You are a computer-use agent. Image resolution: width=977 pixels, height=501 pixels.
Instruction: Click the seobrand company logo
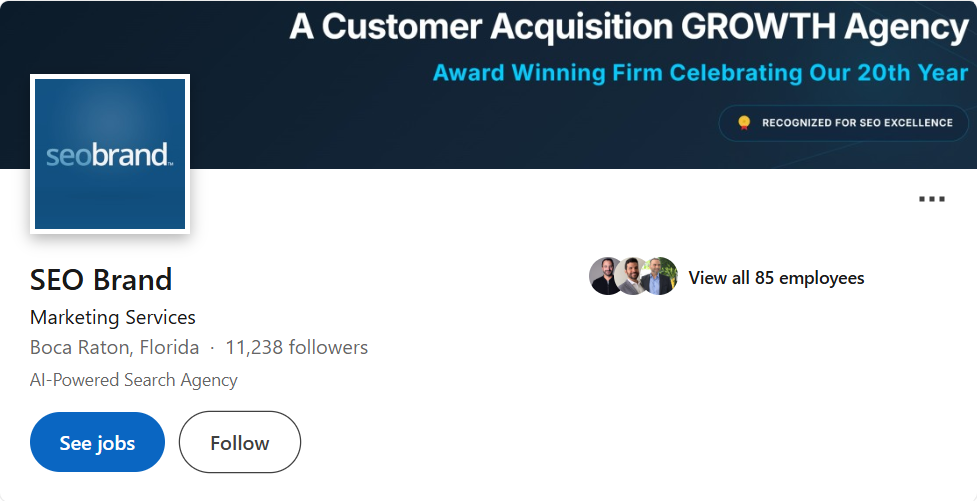110,154
